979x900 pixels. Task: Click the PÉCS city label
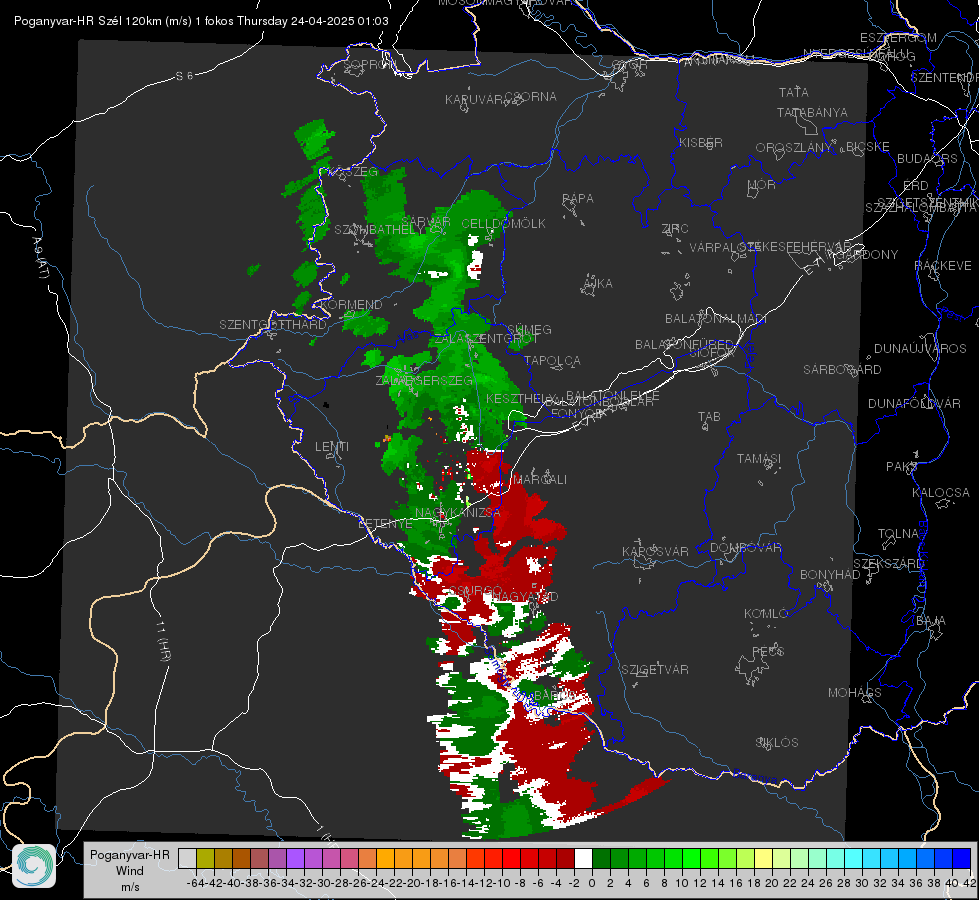pos(768,652)
